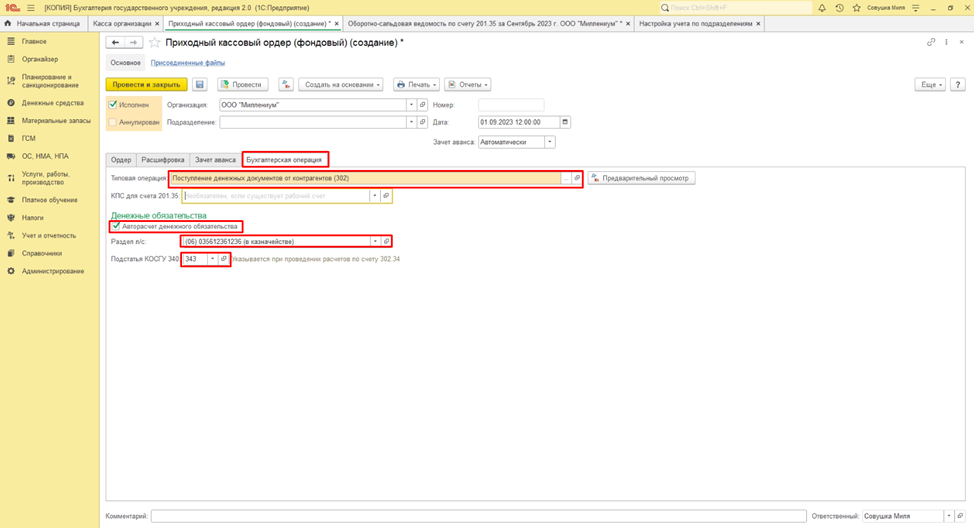
Task: Go back with the left arrow
Action: pyautogui.click(x=116, y=42)
